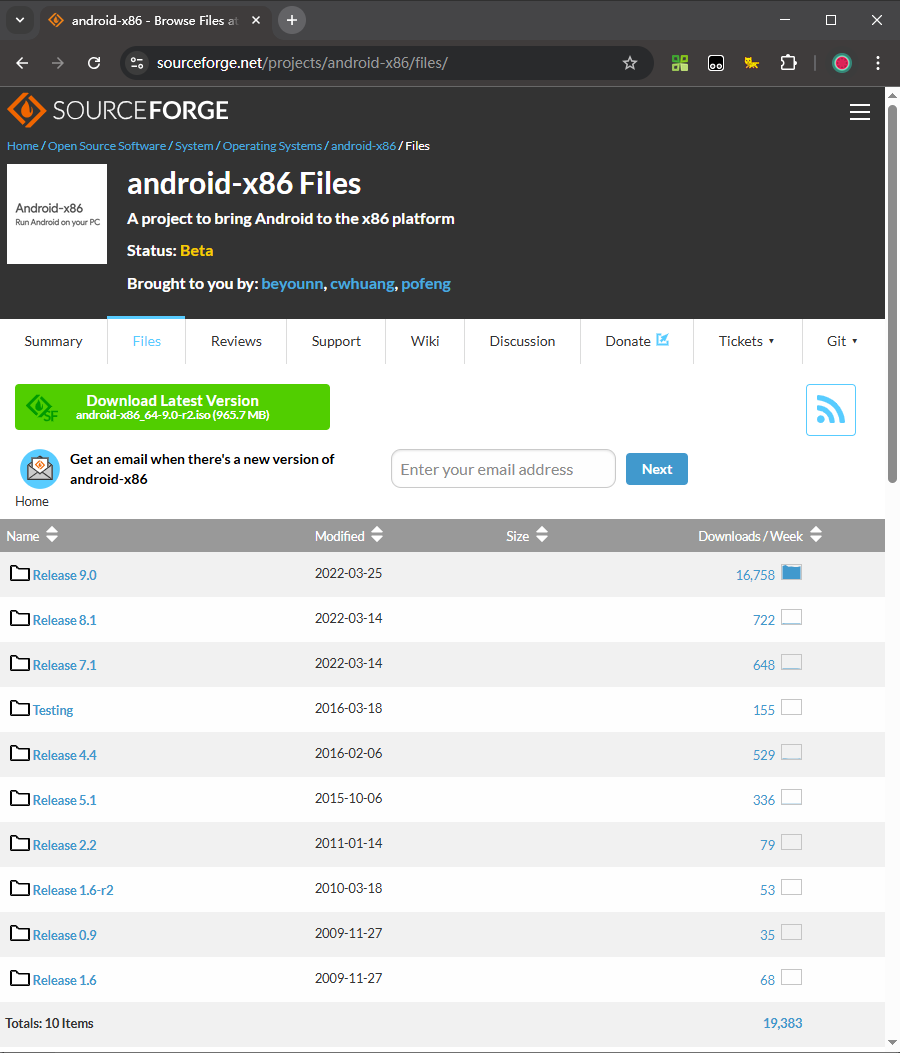Click the pofeng contributor link
This screenshot has height=1053, width=900.
click(426, 284)
